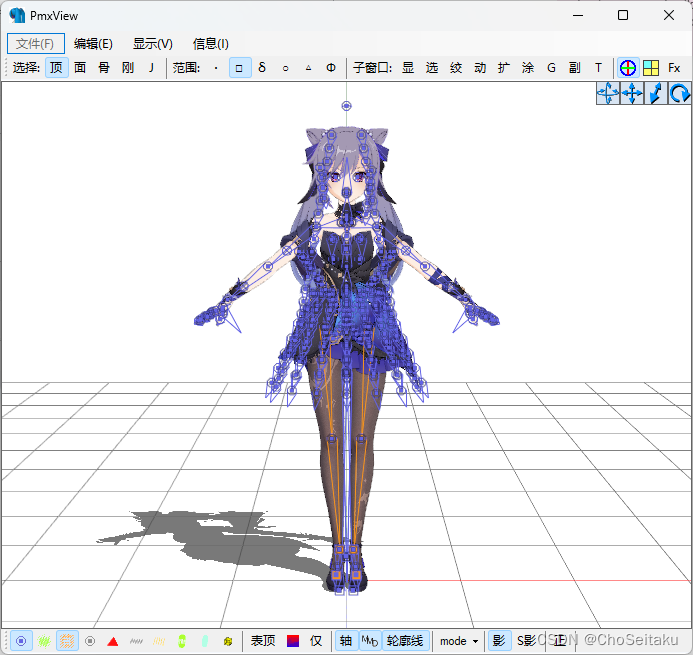This screenshot has height=655, width=693.
Task: Toggle the 轴 axis display
Action: 346,641
